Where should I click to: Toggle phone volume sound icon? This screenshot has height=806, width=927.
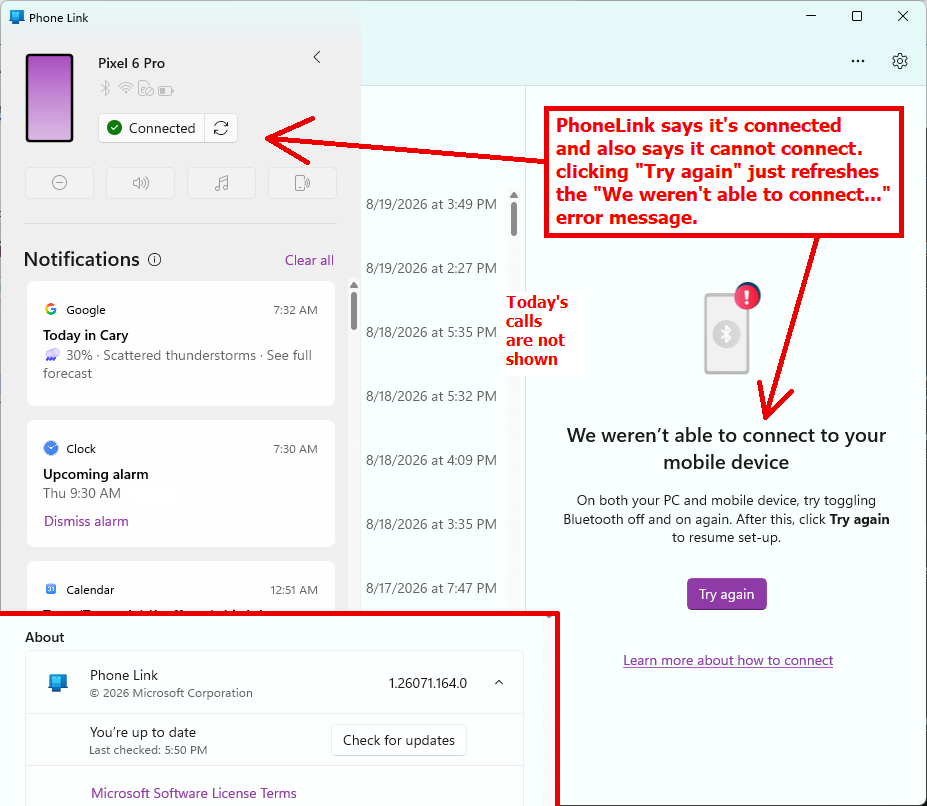(x=140, y=183)
